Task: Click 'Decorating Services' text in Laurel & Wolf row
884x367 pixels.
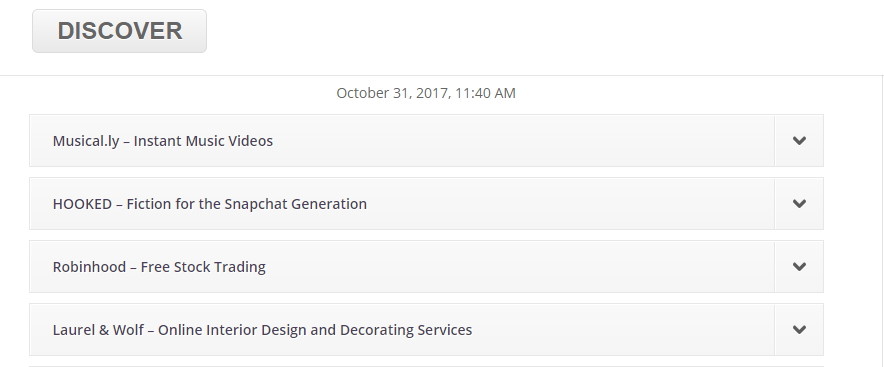Action: click(x=404, y=330)
